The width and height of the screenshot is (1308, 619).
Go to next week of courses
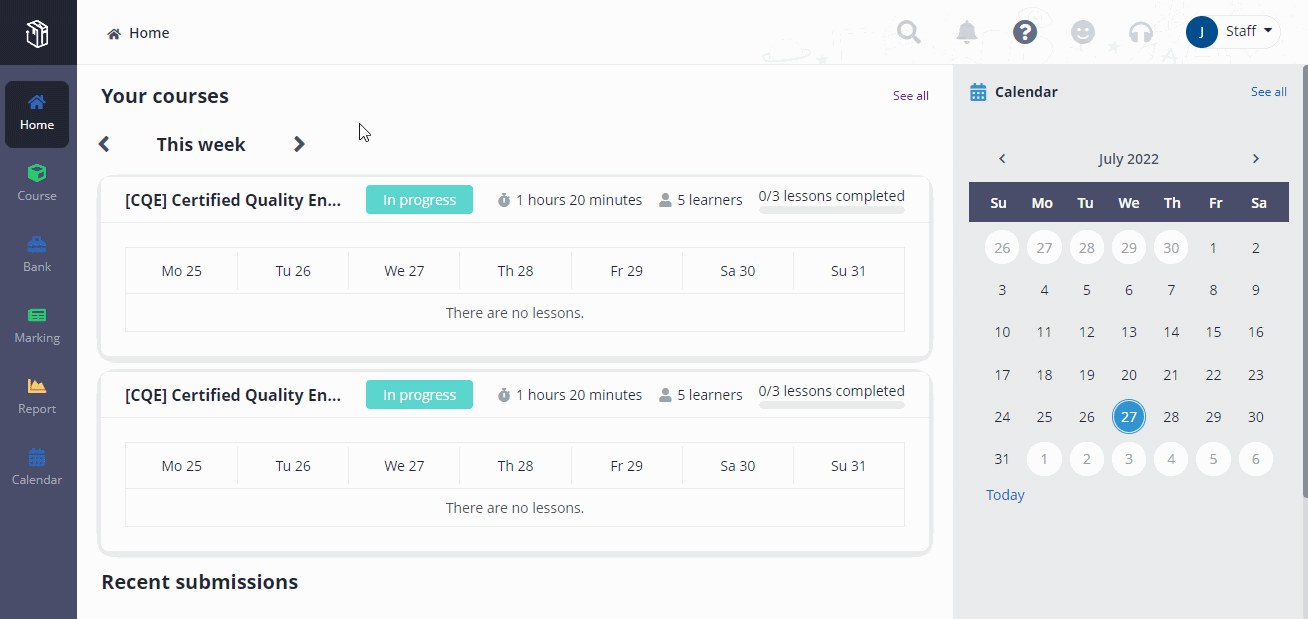299,144
